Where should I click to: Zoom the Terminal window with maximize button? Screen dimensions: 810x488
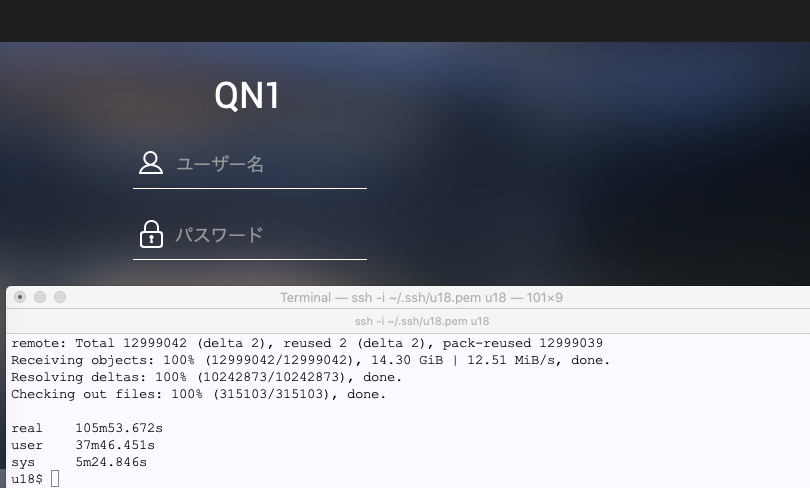(60, 297)
